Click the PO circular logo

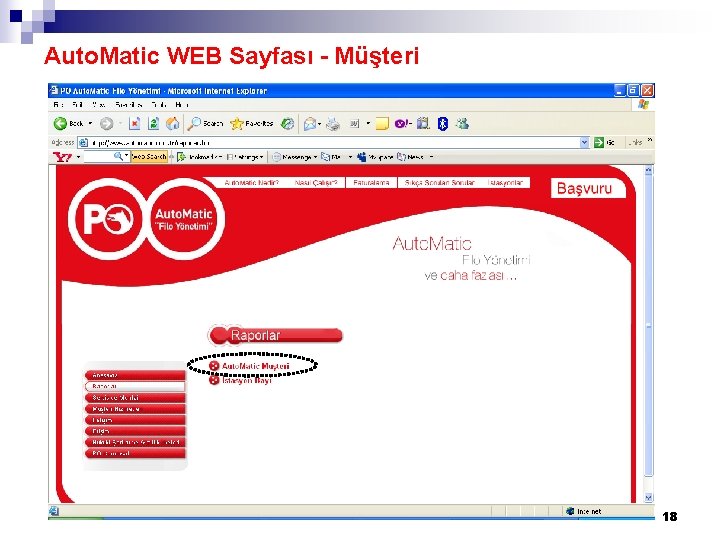[108, 219]
